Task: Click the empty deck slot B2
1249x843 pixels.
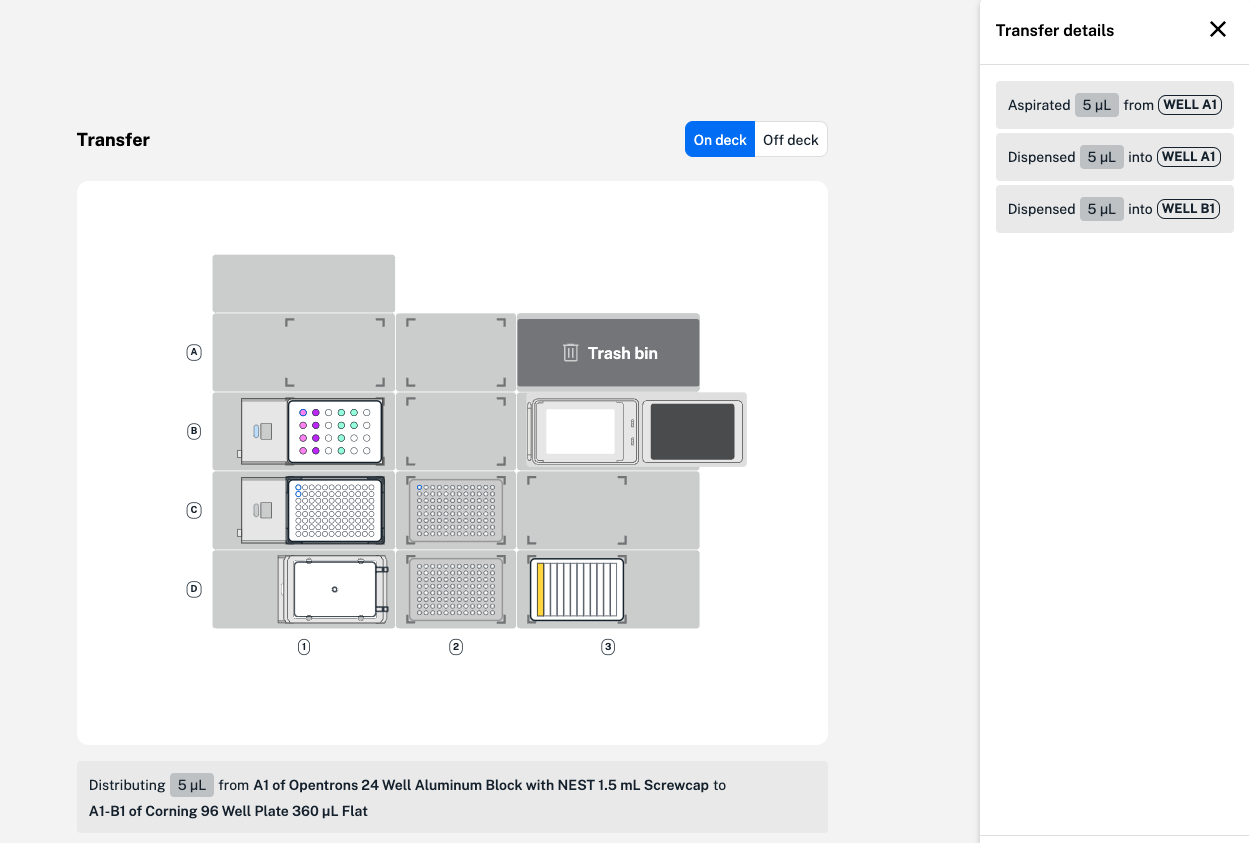Action: point(456,431)
